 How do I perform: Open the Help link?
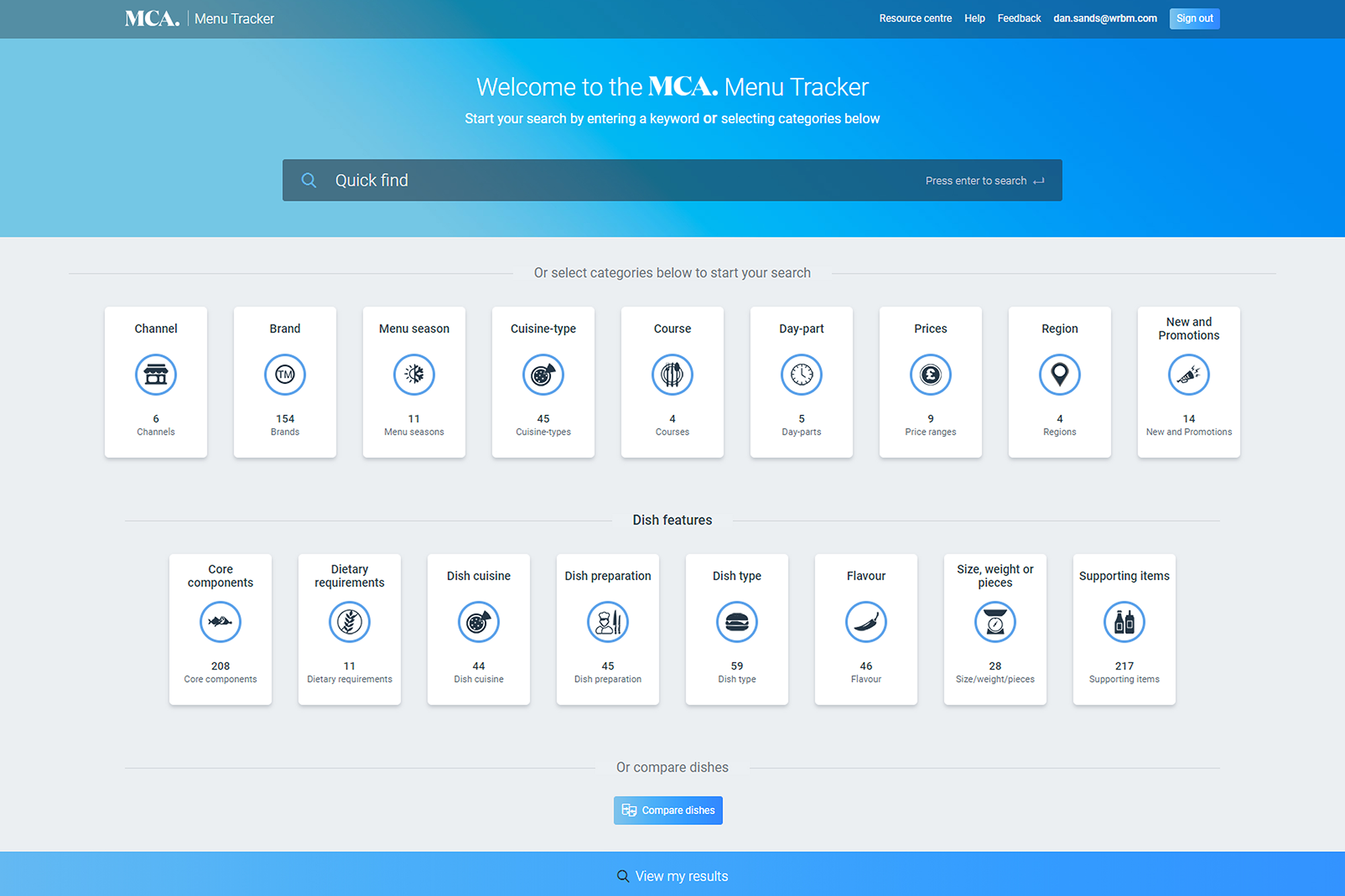(974, 18)
